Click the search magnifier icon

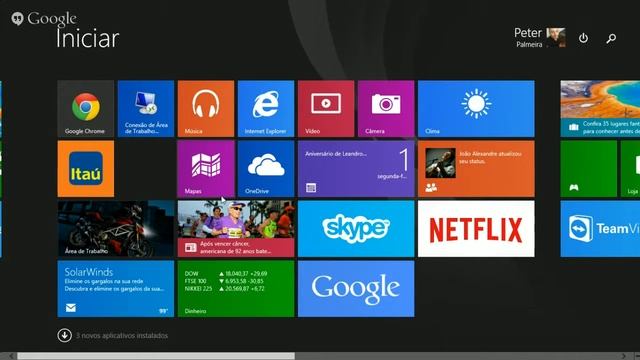click(x=611, y=38)
